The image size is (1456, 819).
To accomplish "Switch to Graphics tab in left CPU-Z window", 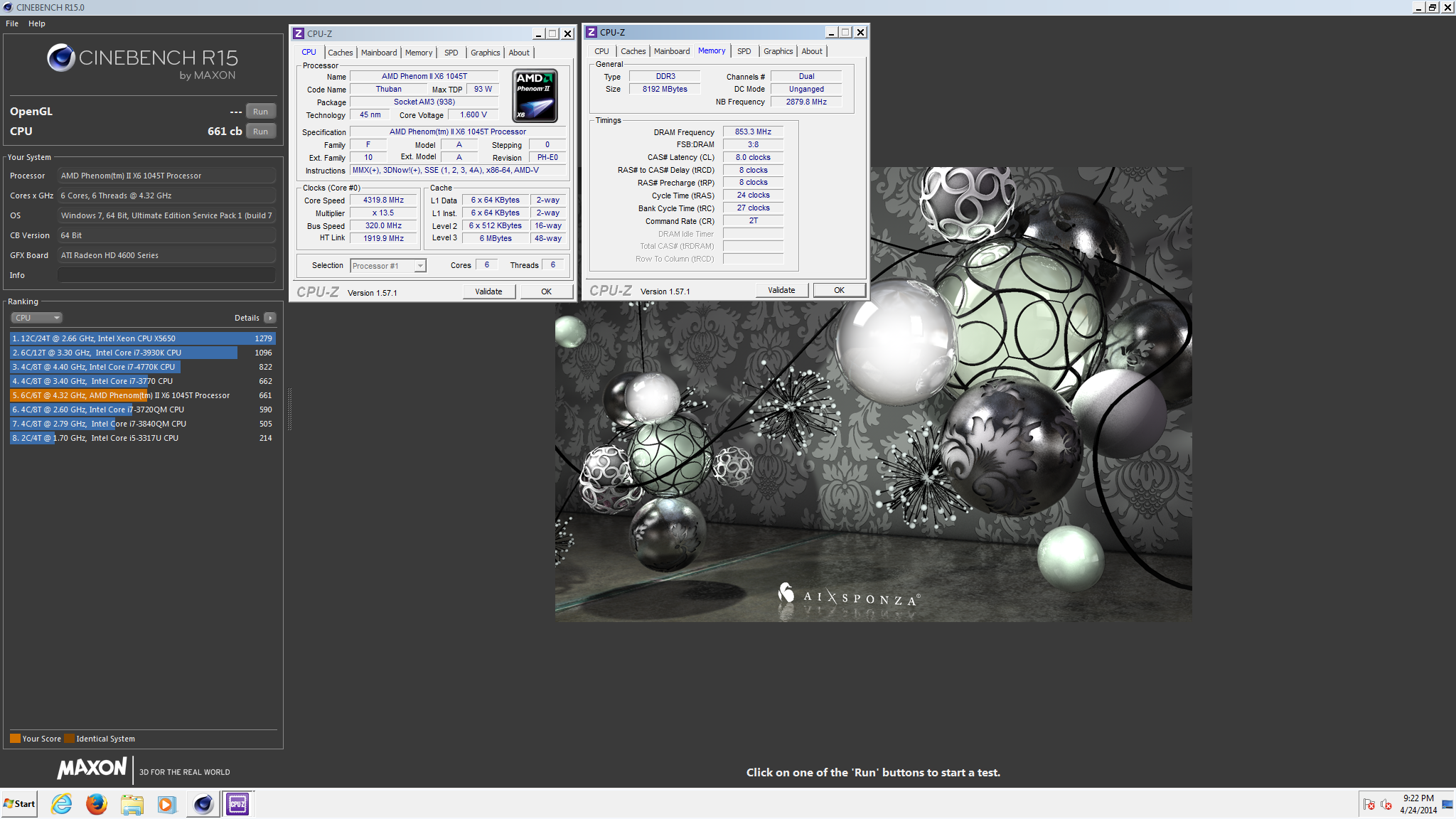I will (x=485, y=53).
